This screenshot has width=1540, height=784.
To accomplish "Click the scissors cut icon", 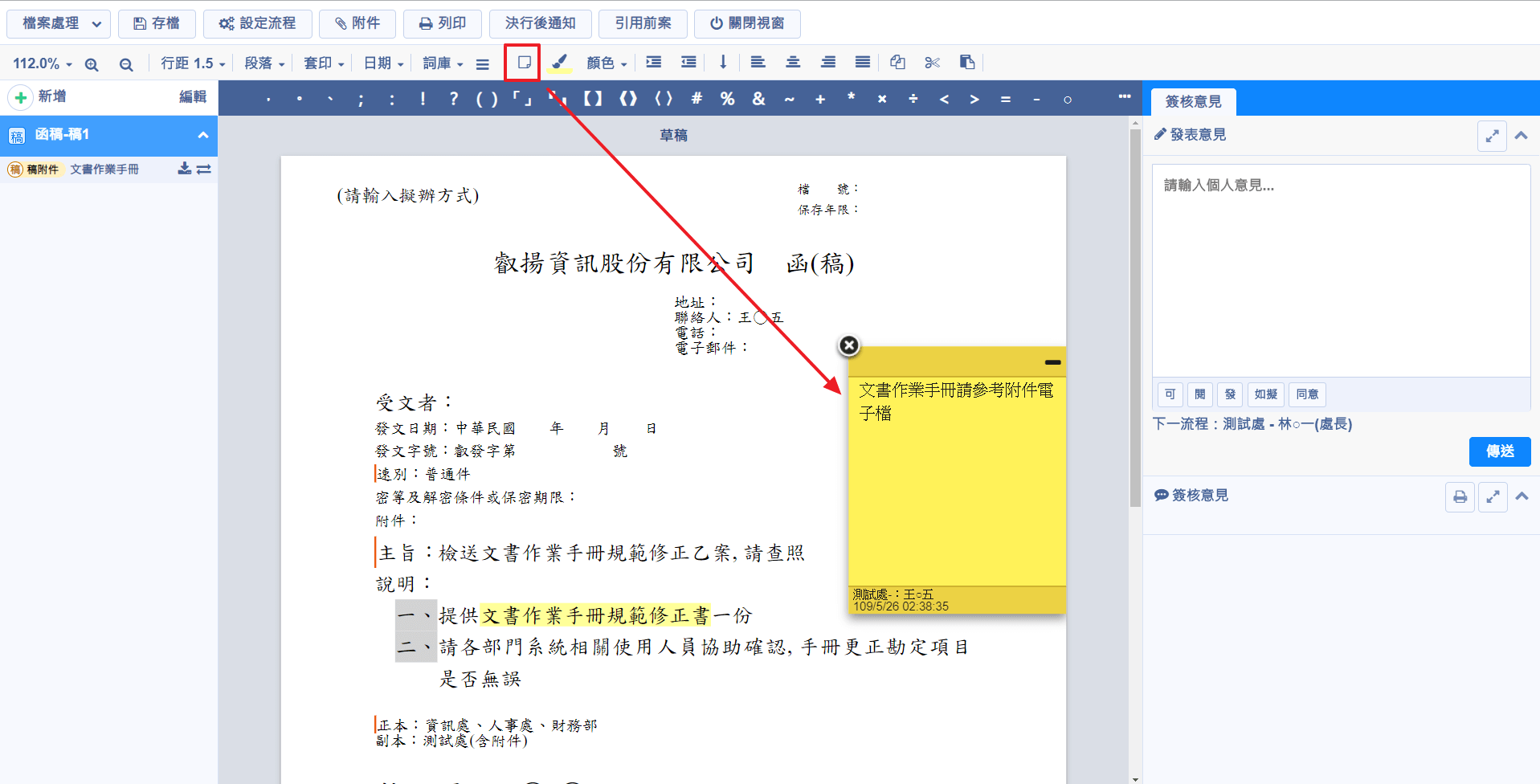I will pos(932,63).
